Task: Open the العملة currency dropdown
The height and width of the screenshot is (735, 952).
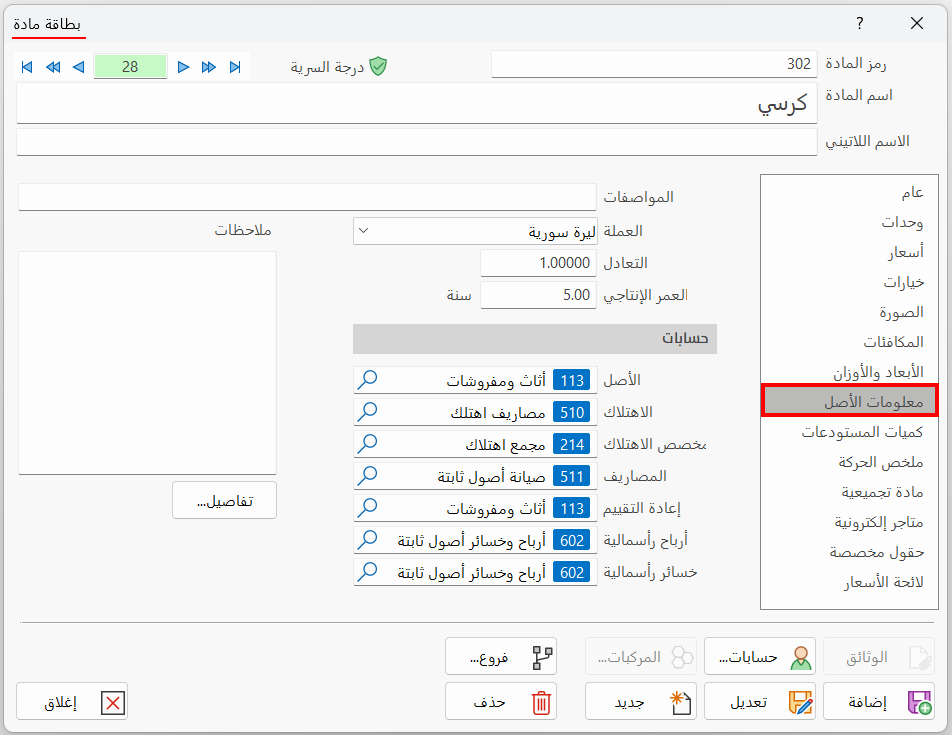Action: click(364, 231)
